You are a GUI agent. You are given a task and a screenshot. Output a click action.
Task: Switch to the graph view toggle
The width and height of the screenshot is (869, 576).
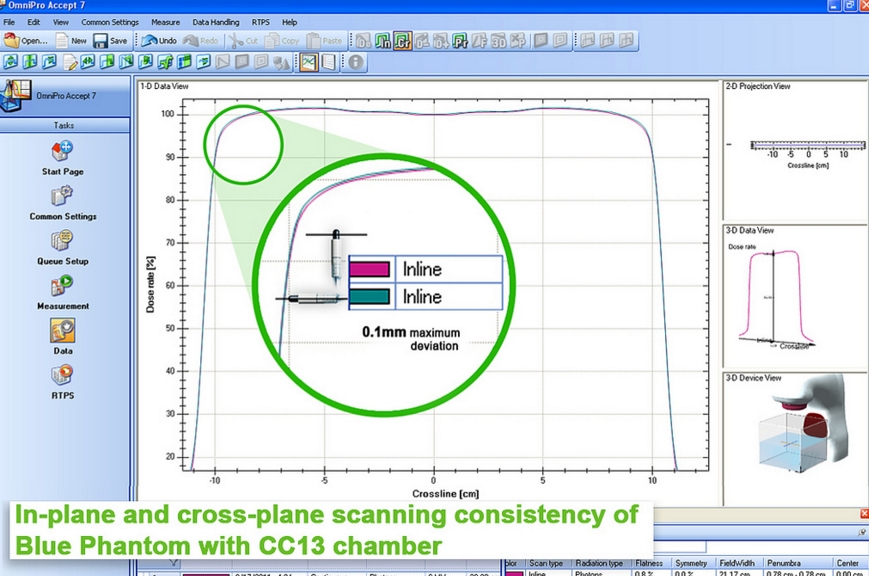pos(309,63)
